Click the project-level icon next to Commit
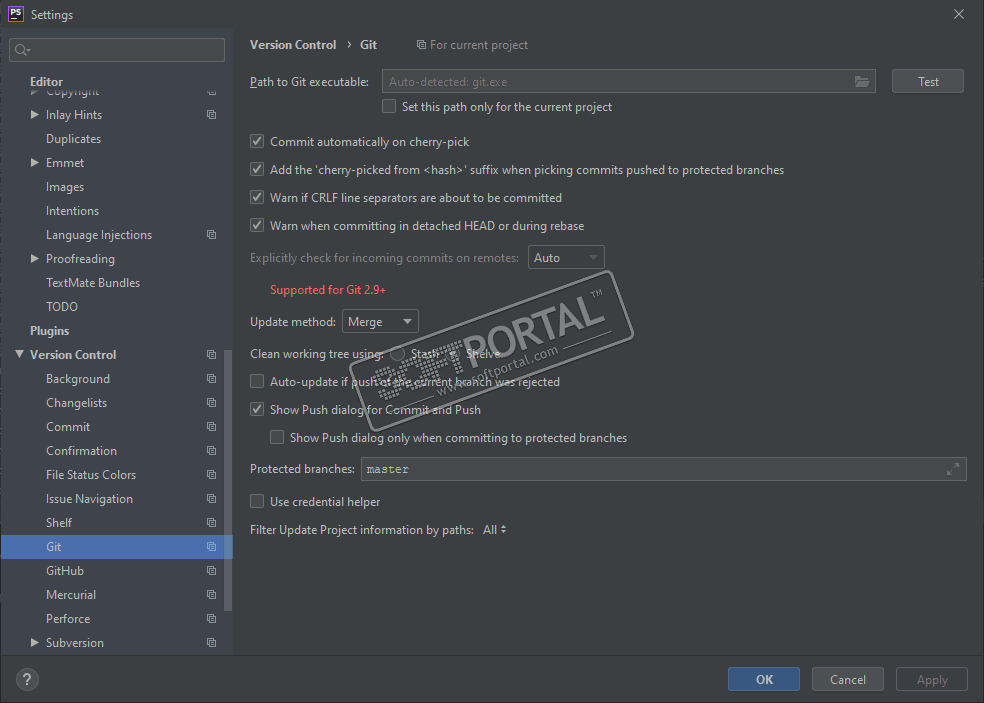 click(211, 427)
